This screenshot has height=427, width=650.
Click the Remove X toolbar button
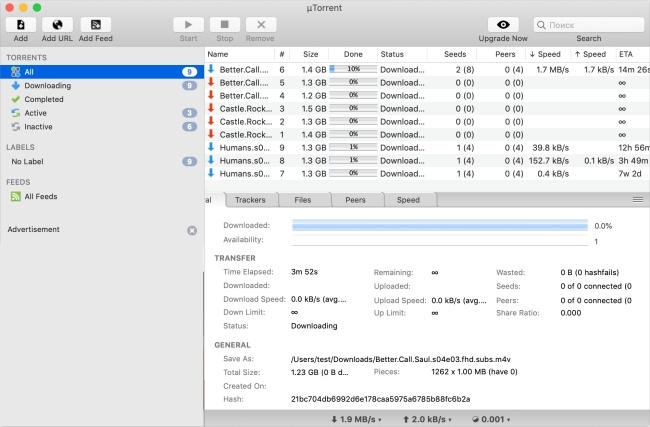pyautogui.click(x=261, y=25)
